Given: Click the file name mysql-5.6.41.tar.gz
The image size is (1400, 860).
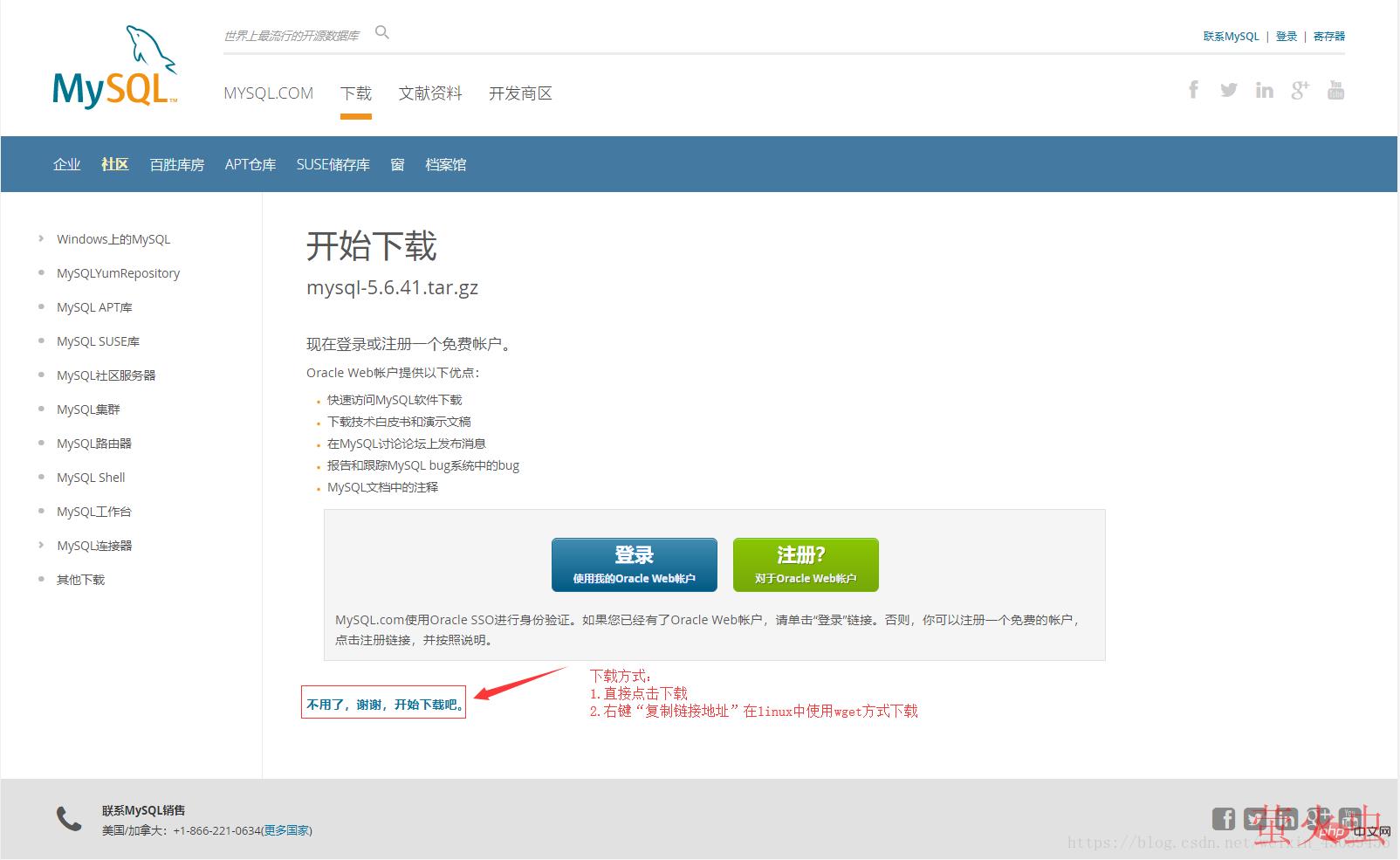Looking at the screenshot, I should tap(392, 287).
